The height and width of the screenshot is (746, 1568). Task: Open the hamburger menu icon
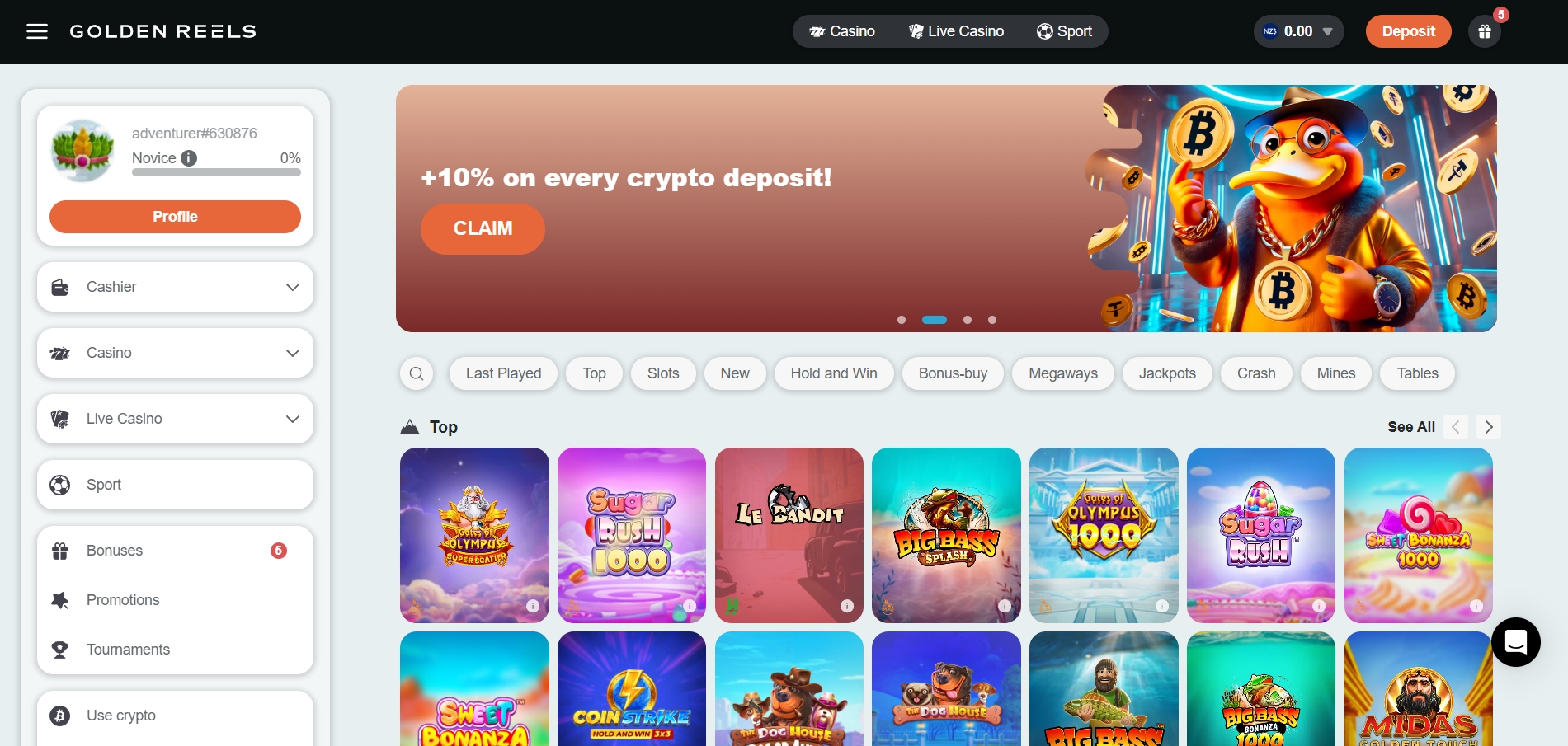pos(37,31)
